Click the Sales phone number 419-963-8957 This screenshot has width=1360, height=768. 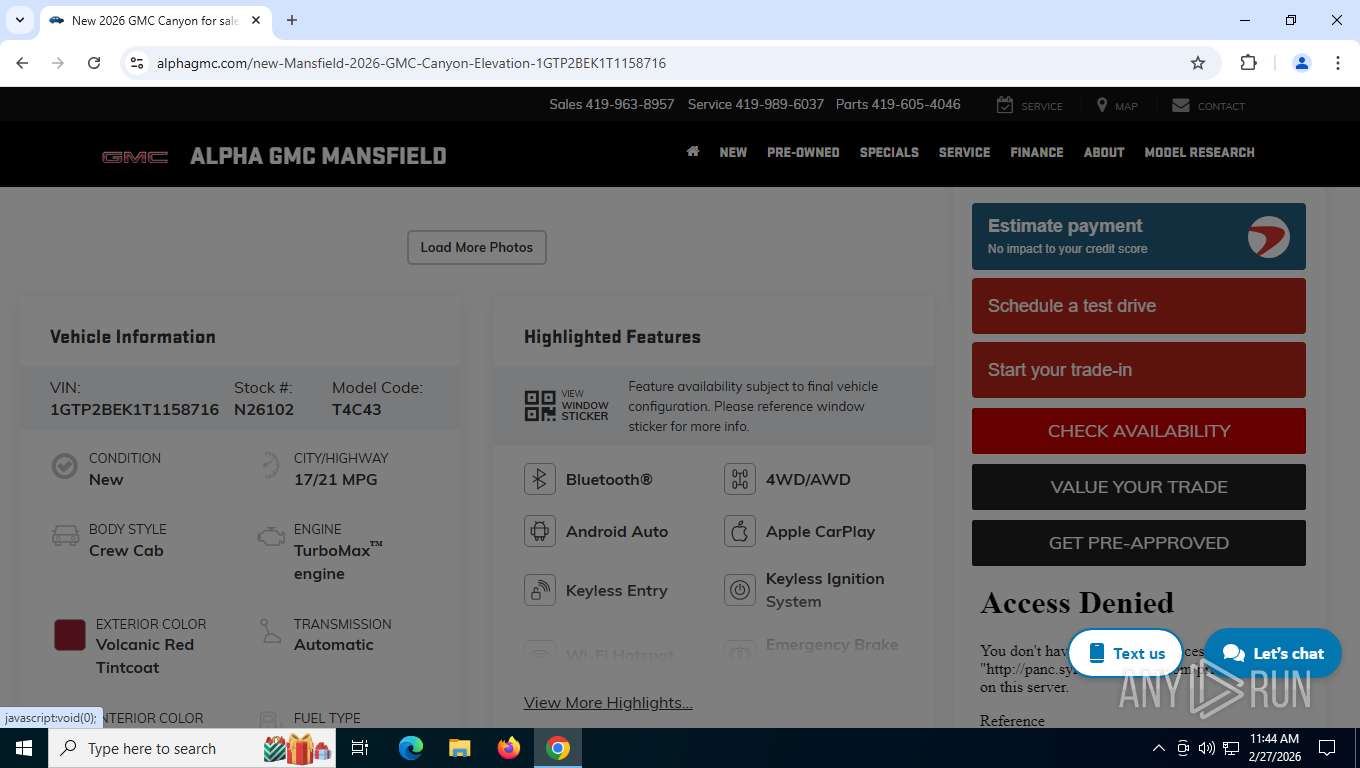[x=630, y=104]
